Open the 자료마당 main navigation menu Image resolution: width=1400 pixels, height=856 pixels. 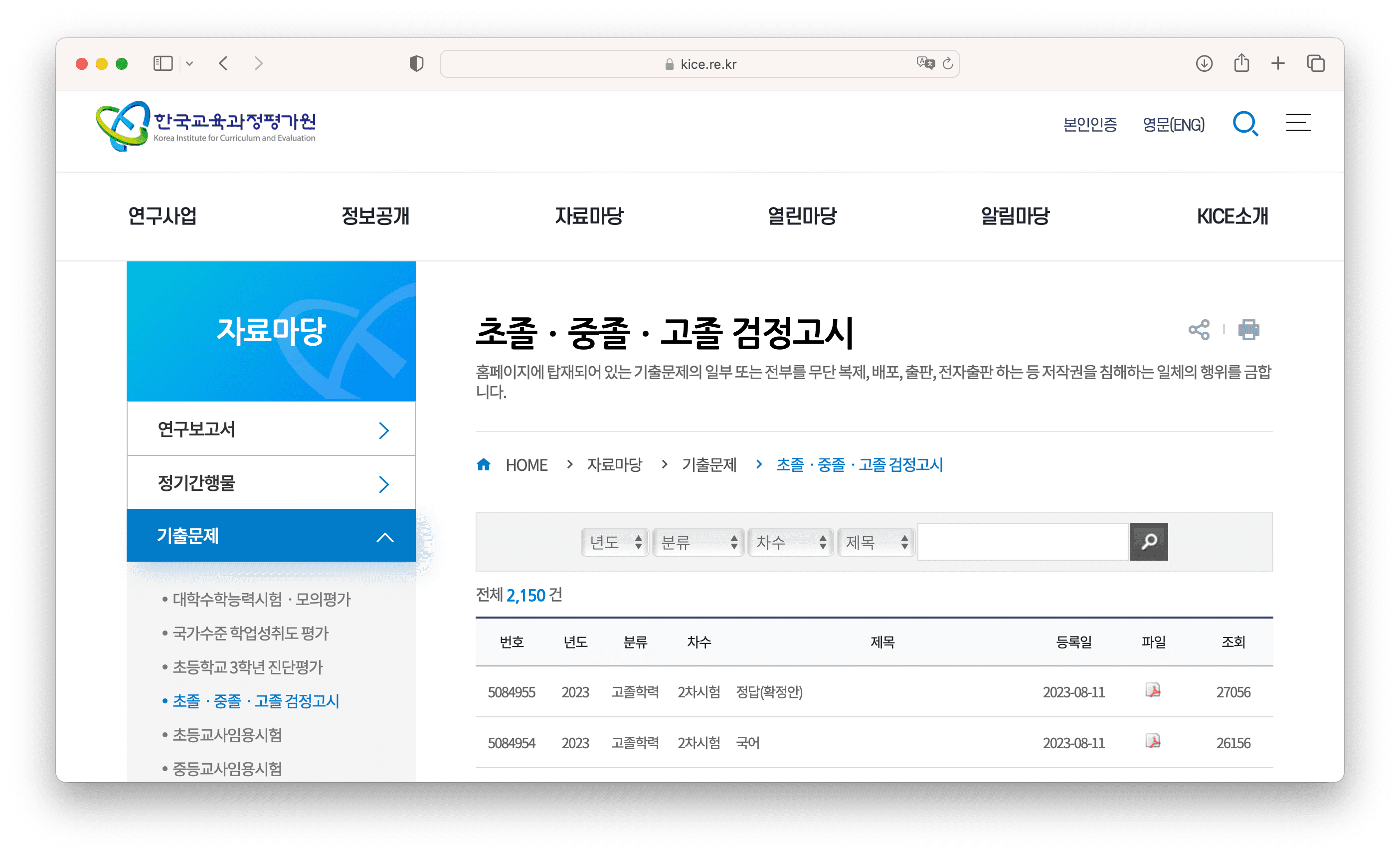coord(589,216)
